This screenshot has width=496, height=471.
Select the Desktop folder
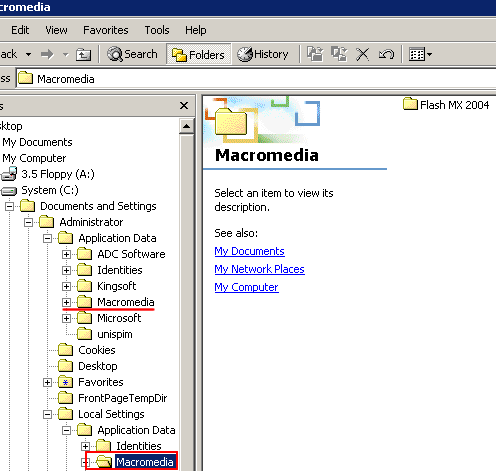pos(88,366)
